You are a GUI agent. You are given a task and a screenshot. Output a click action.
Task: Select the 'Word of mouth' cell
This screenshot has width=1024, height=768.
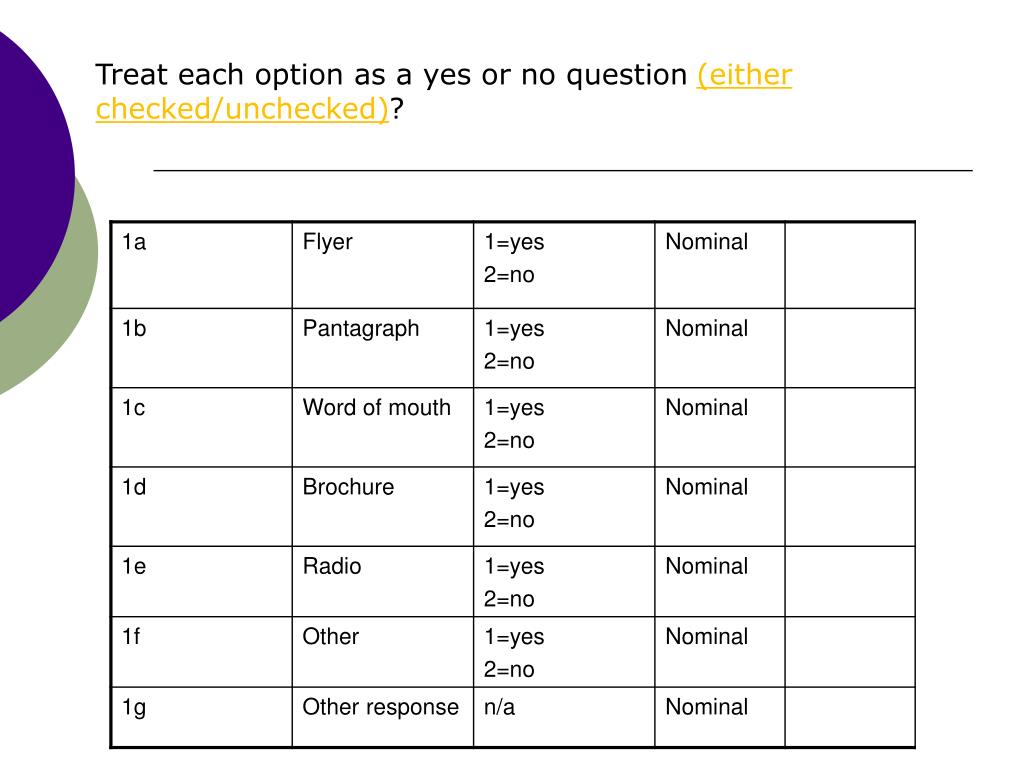point(383,427)
